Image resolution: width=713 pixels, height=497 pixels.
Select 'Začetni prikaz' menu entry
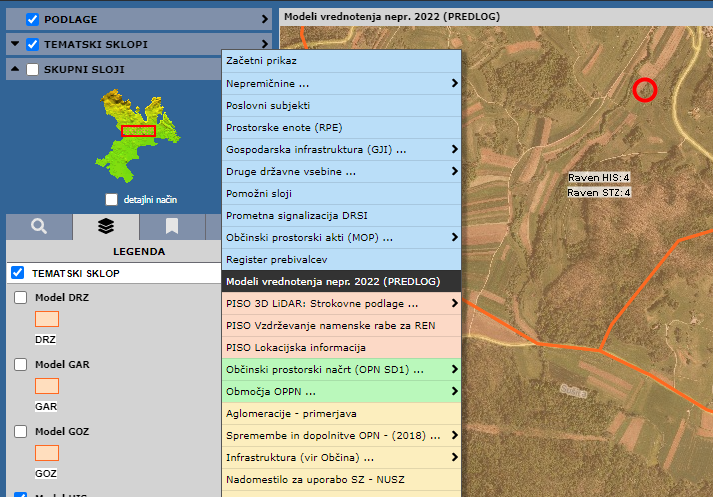tap(340, 61)
